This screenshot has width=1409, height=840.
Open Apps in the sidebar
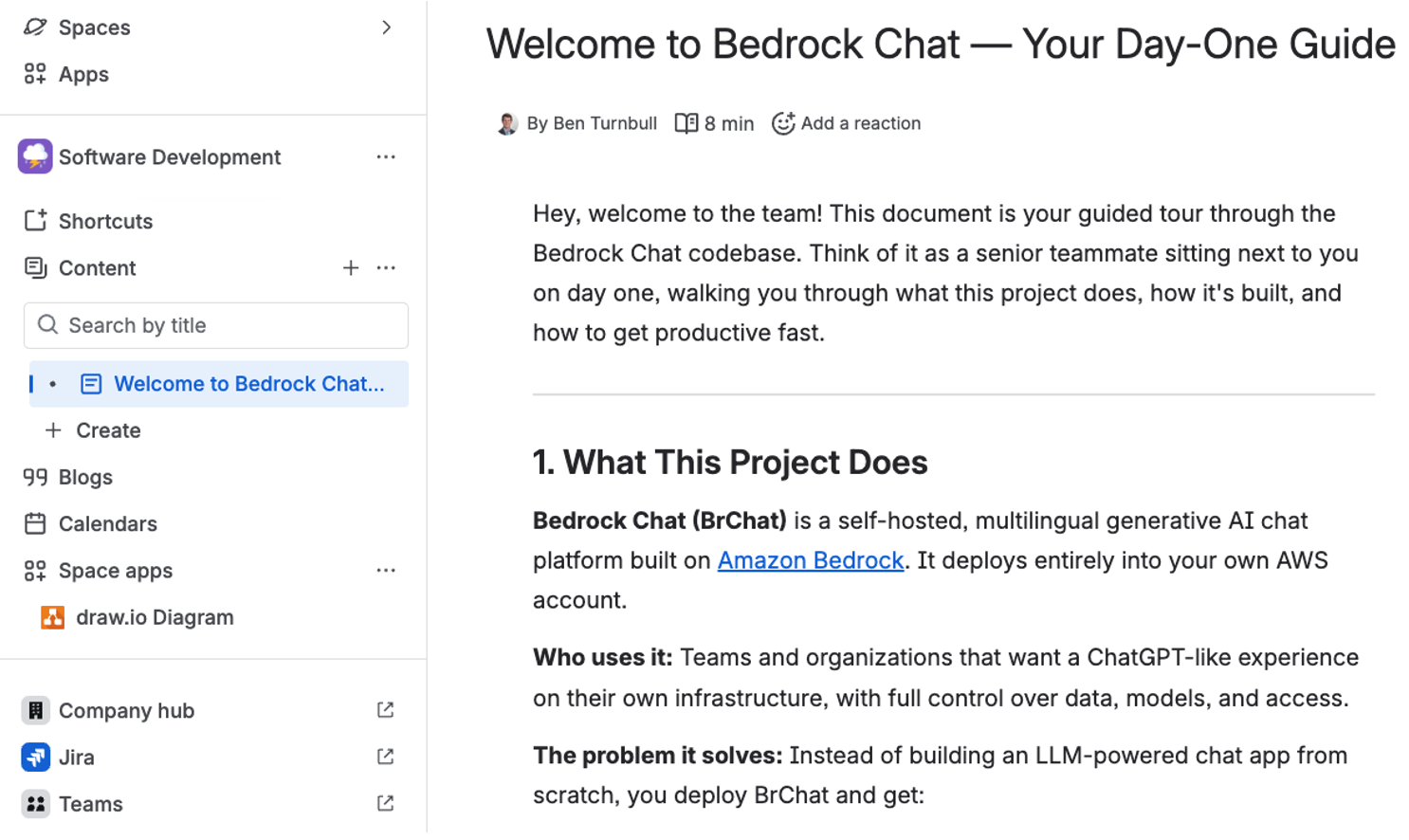83,74
